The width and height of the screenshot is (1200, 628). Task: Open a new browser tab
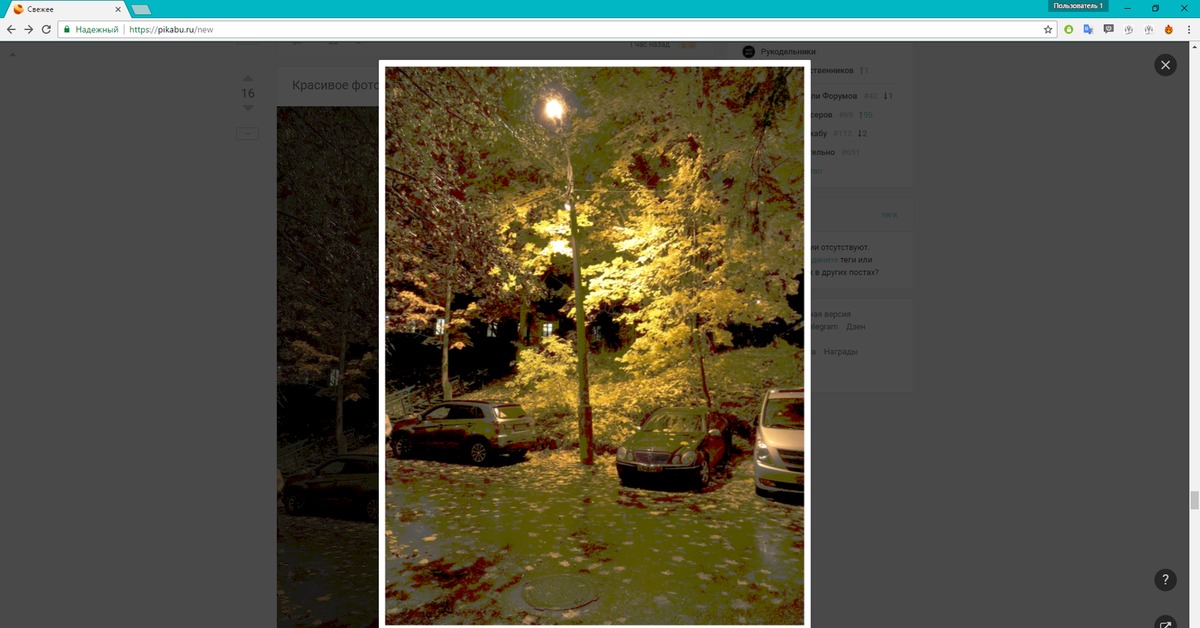[x=141, y=9]
